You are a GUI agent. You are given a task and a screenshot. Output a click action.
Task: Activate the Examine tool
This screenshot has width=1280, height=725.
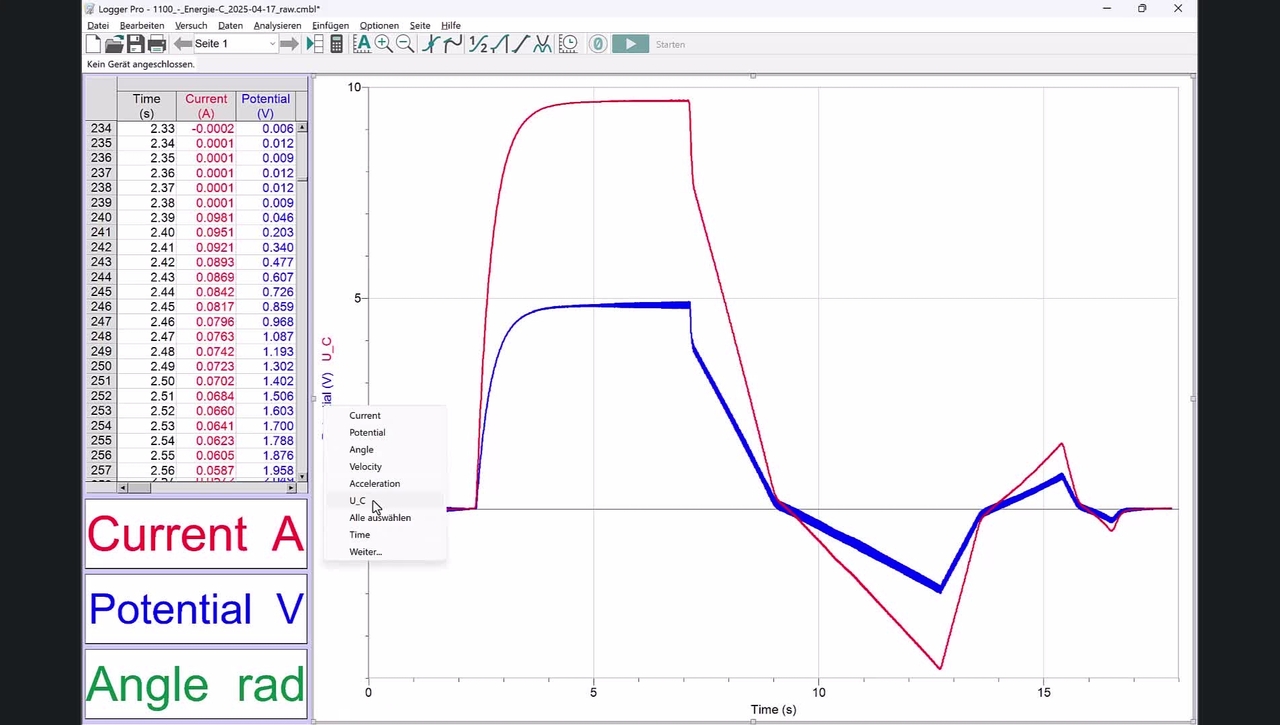pyautogui.click(x=431, y=44)
